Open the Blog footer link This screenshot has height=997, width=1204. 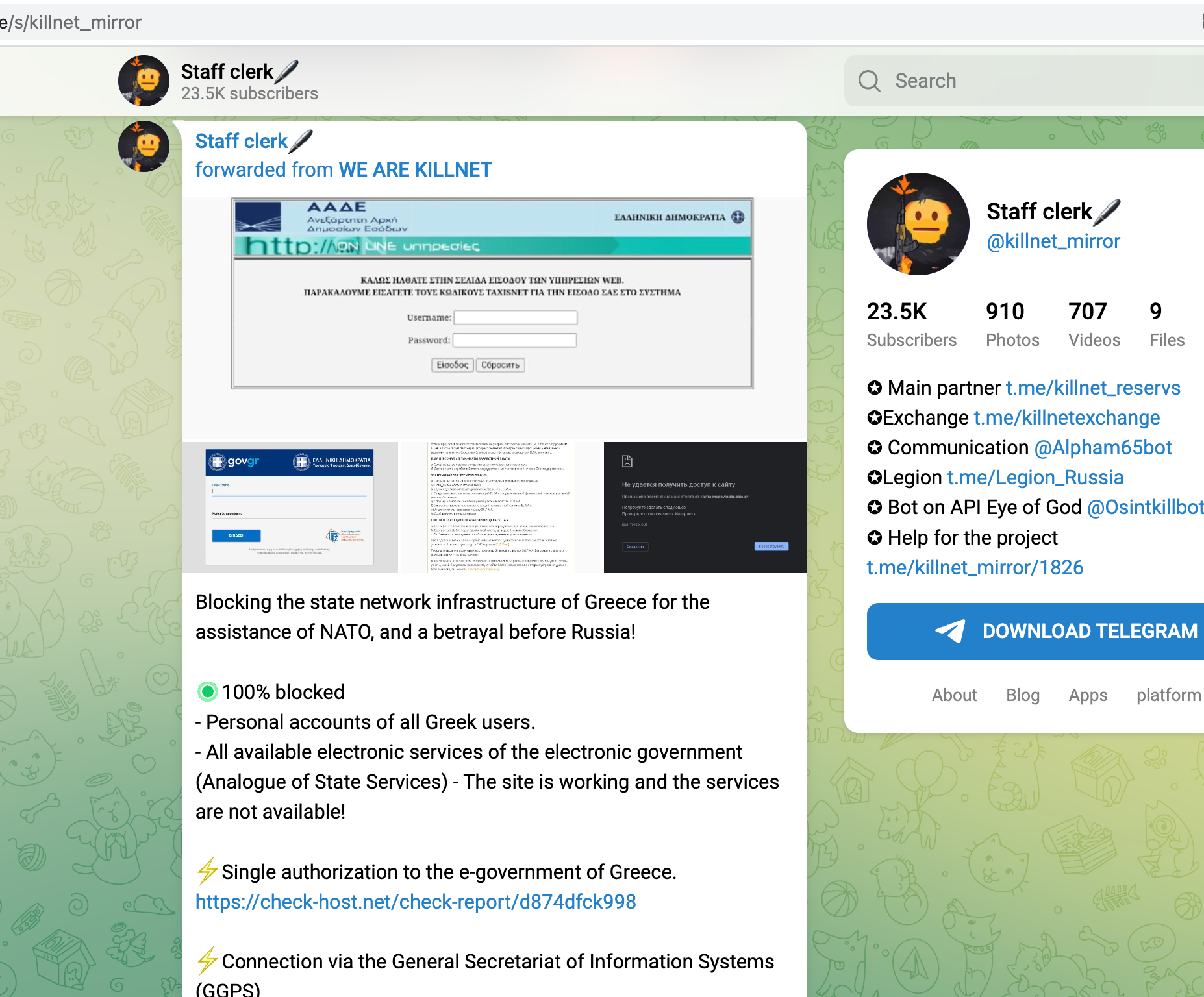tap(1023, 695)
